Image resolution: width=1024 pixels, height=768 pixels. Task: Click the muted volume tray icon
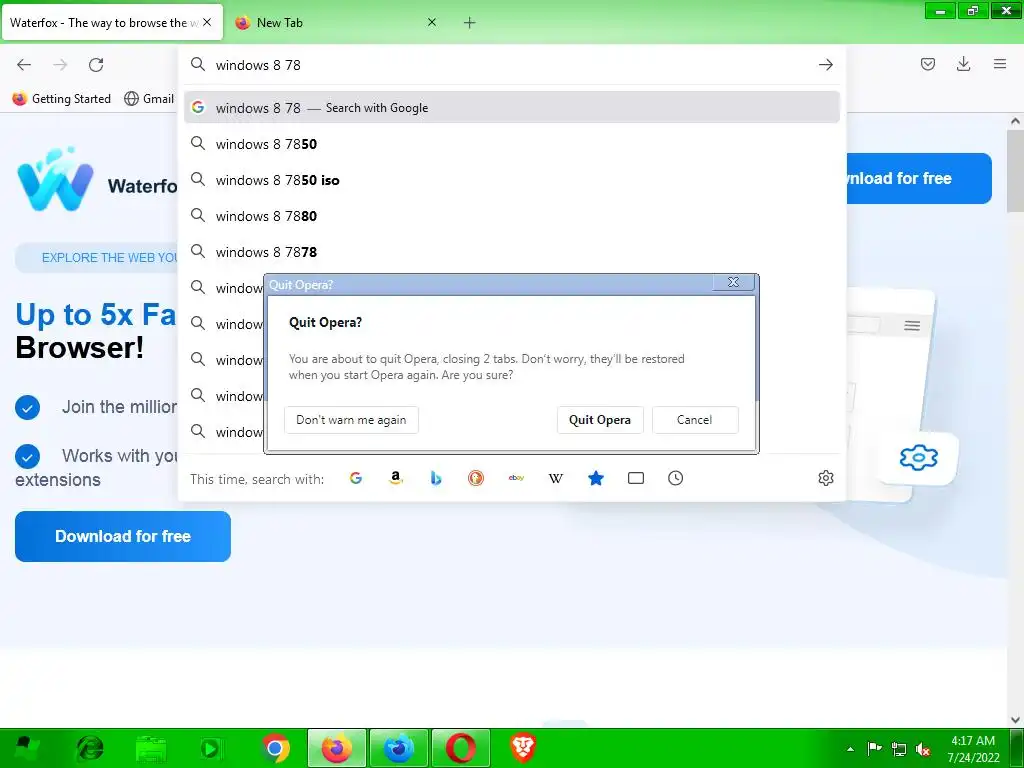[923, 749]
